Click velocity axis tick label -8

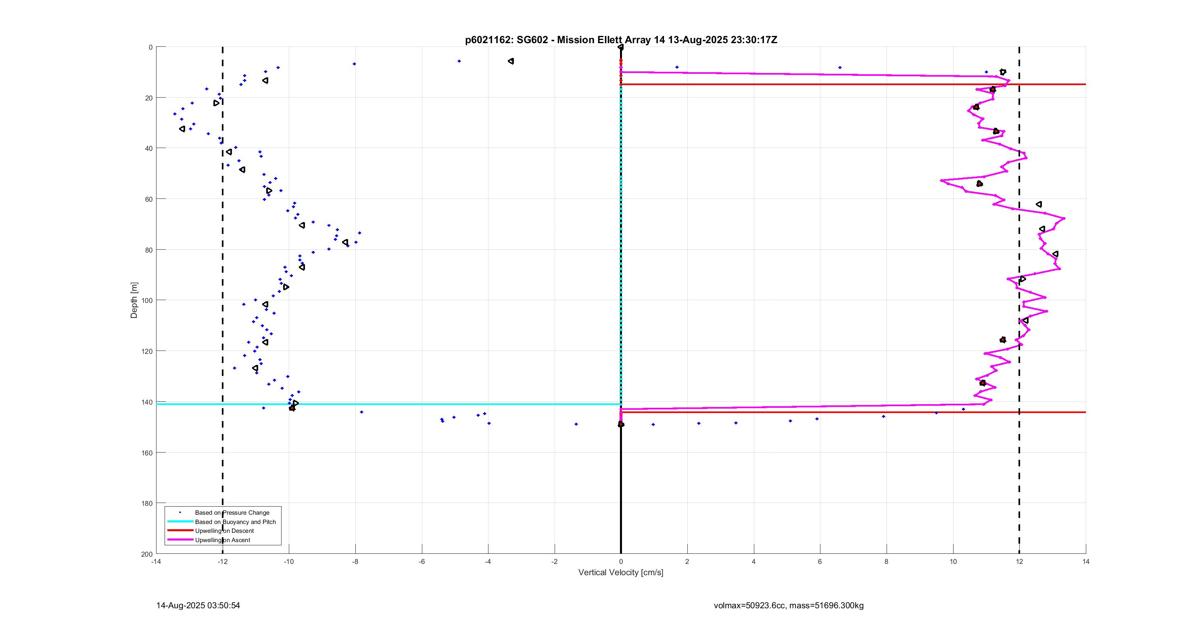355,562
